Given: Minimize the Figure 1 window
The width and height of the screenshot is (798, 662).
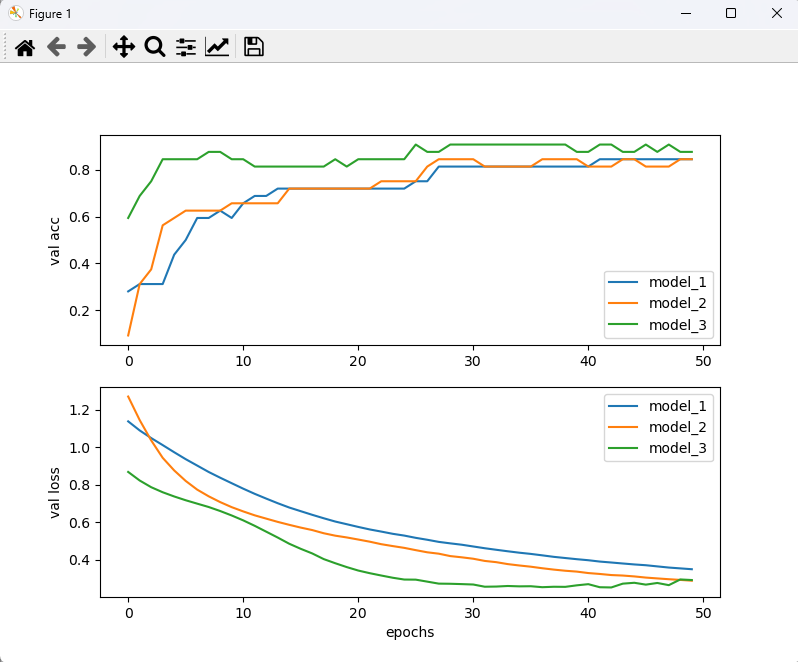Looking at the screenshot, I should pyautogui.click(x=686, y=13).
